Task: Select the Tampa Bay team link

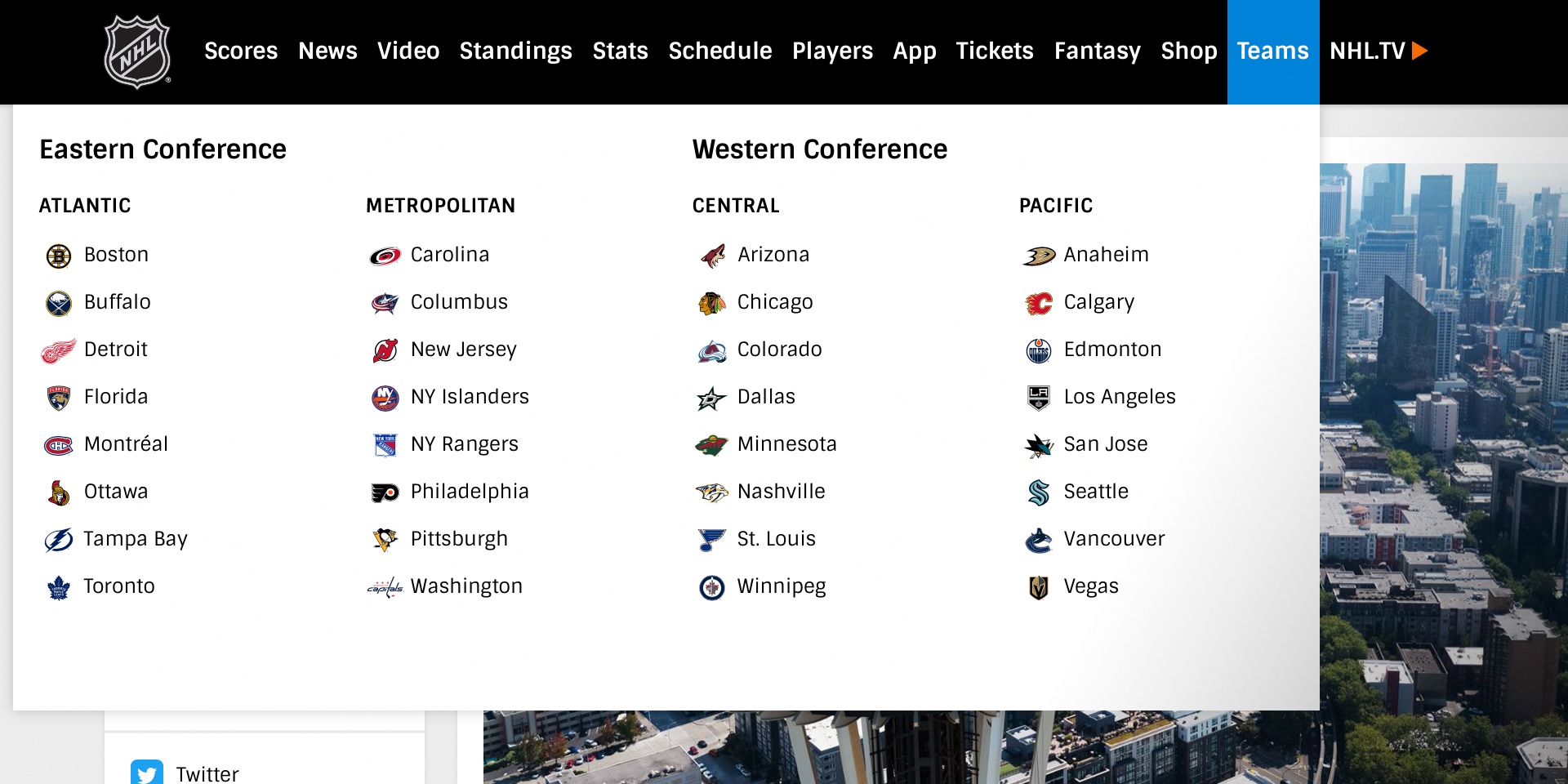Action: pyautogui.click(x=115, y=539)
